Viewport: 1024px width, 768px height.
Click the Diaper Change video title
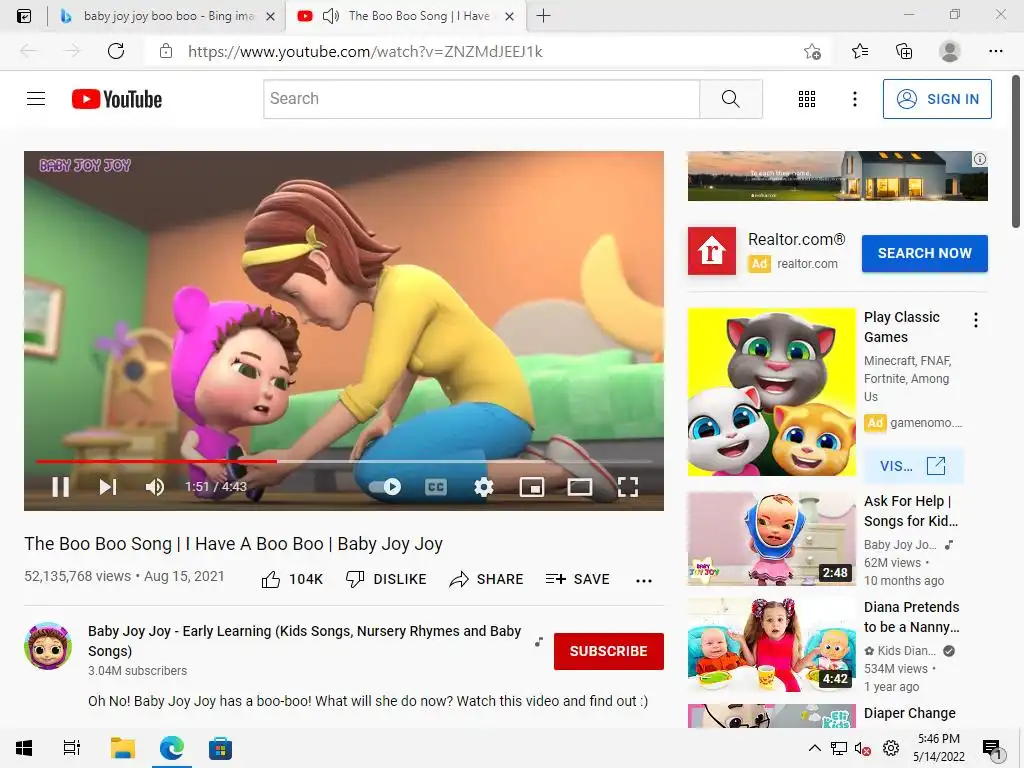910,713
